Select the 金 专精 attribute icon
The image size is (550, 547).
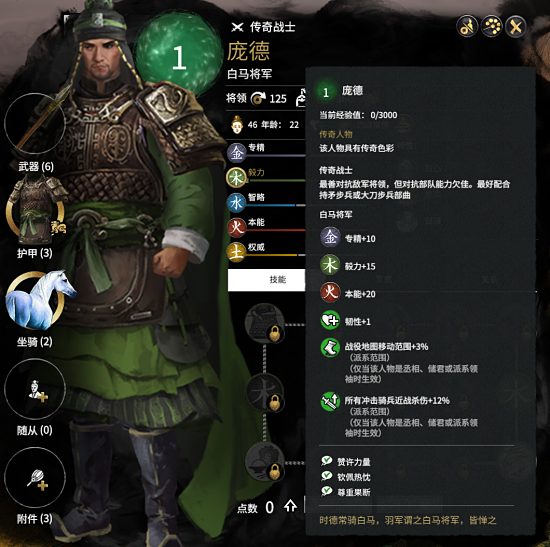[236, 153]
